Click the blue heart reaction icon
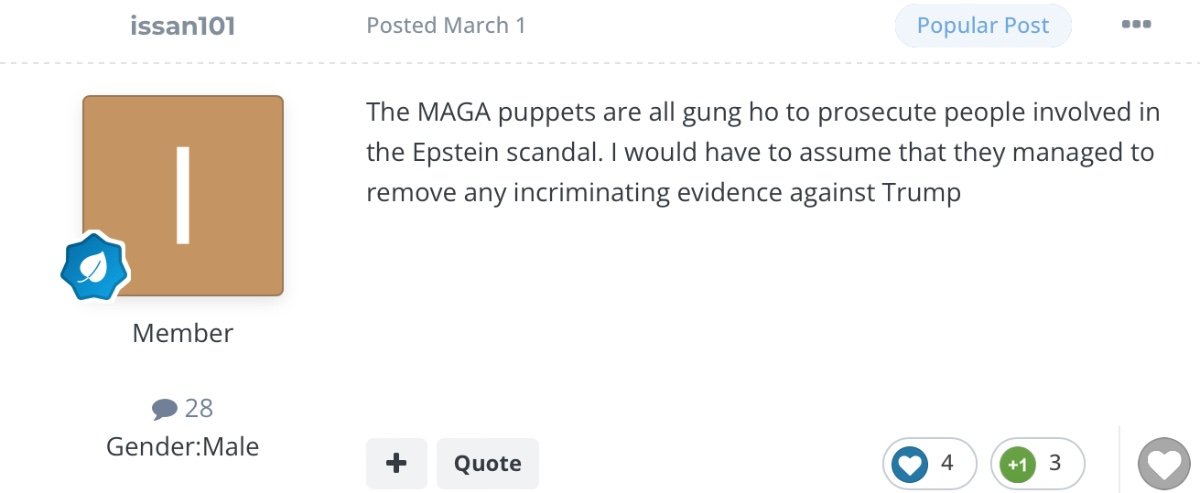This screenshot has height=493, width=1200. coord(910,464)
